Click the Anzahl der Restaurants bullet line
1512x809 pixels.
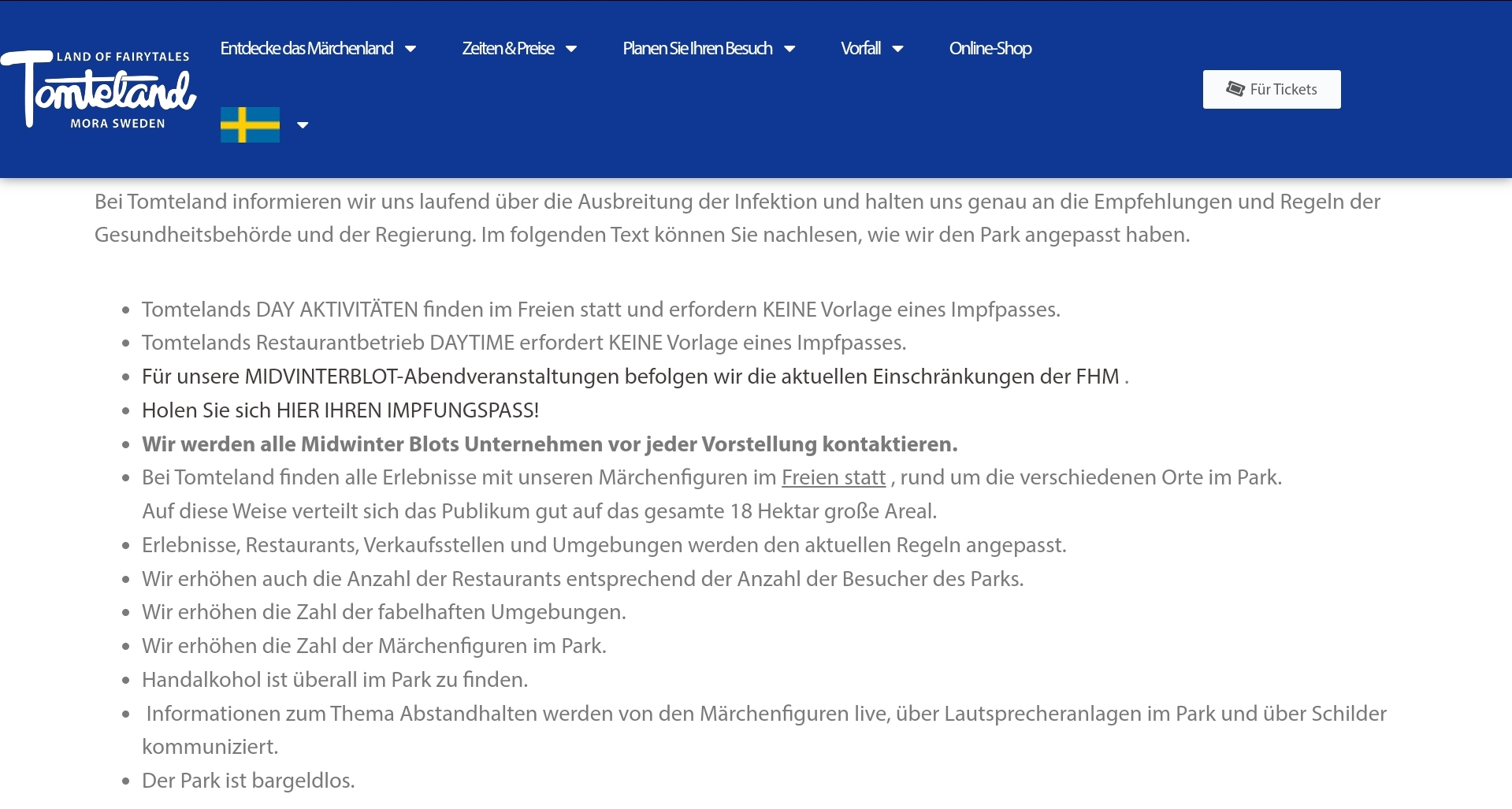point(583,579)
